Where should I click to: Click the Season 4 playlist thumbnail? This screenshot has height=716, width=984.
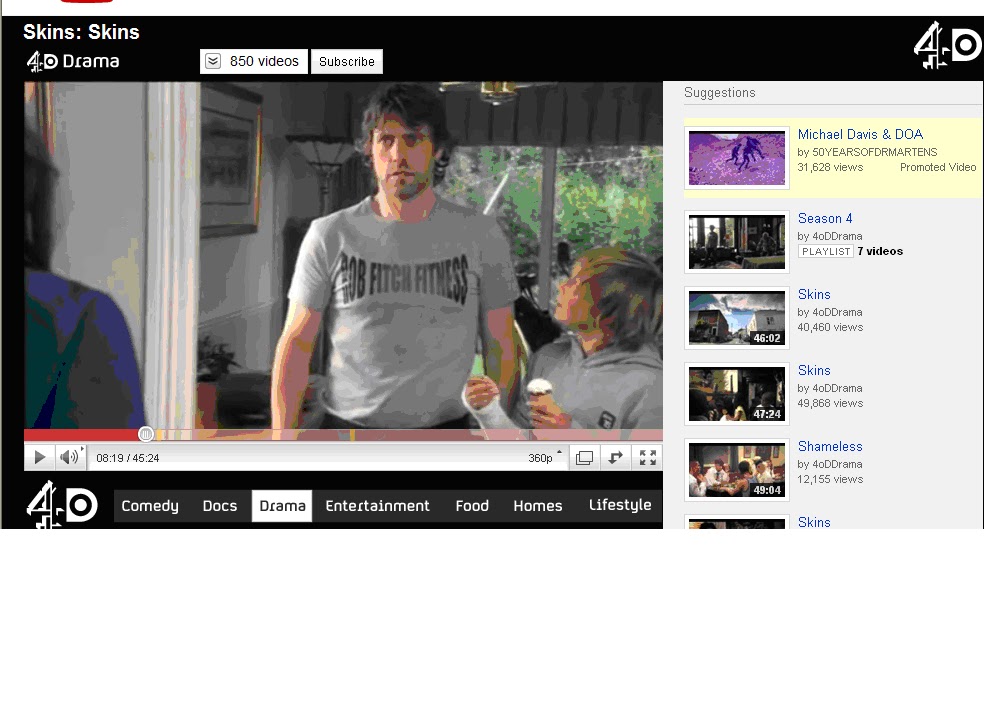(737, 242)
